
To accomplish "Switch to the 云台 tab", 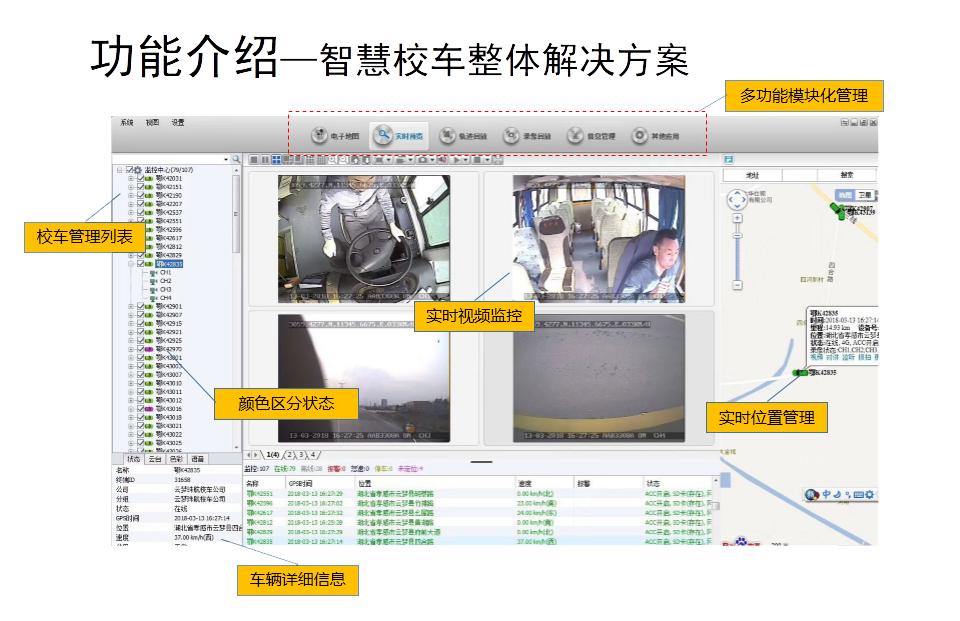I will point(155,459).
